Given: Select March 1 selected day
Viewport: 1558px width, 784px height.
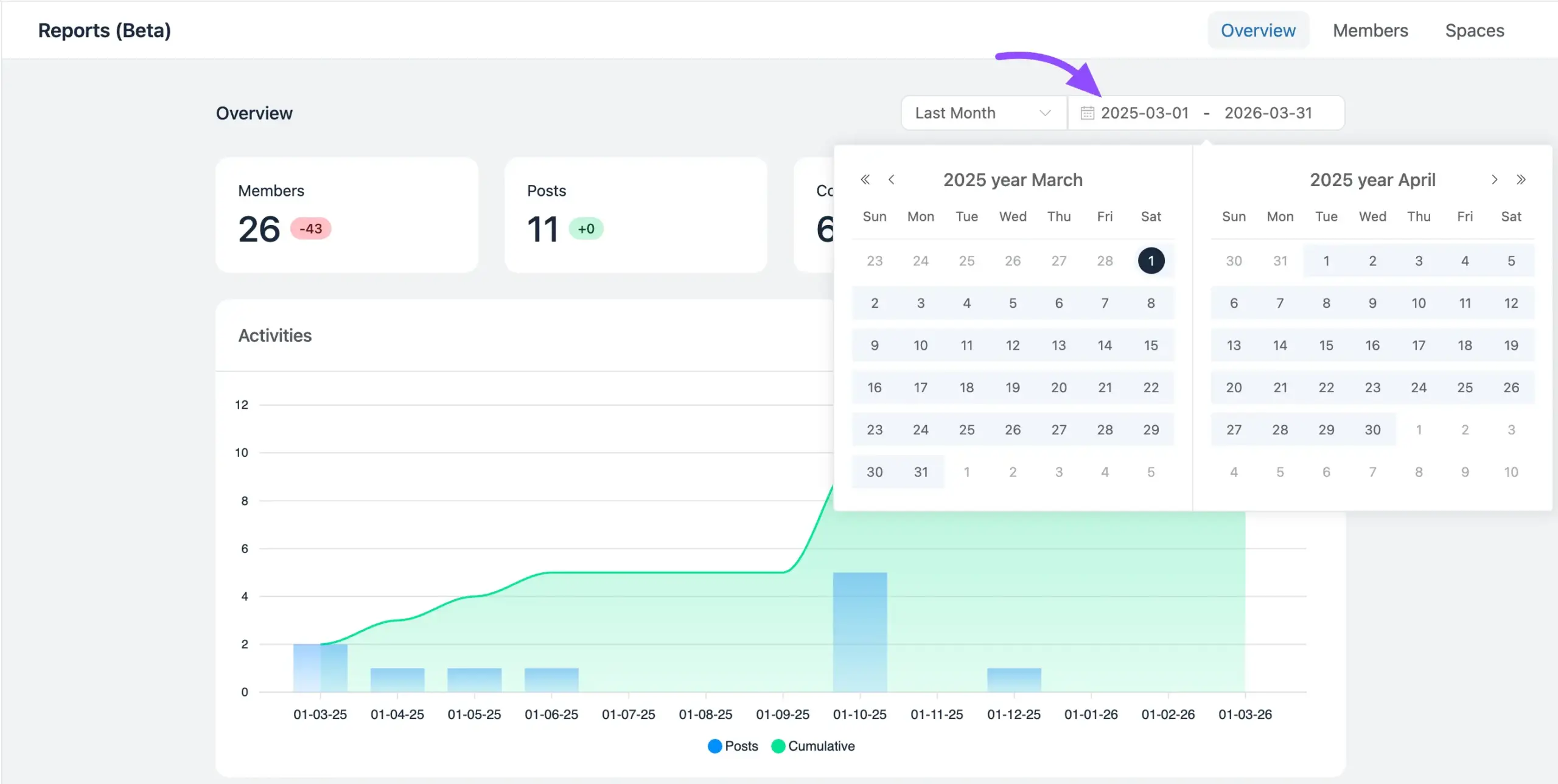Looking at the screenshot, I should point(1151,261).
